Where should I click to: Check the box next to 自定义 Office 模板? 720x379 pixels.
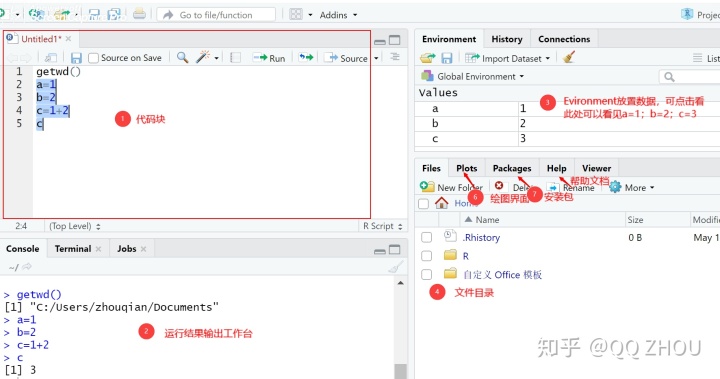point(427,274)
